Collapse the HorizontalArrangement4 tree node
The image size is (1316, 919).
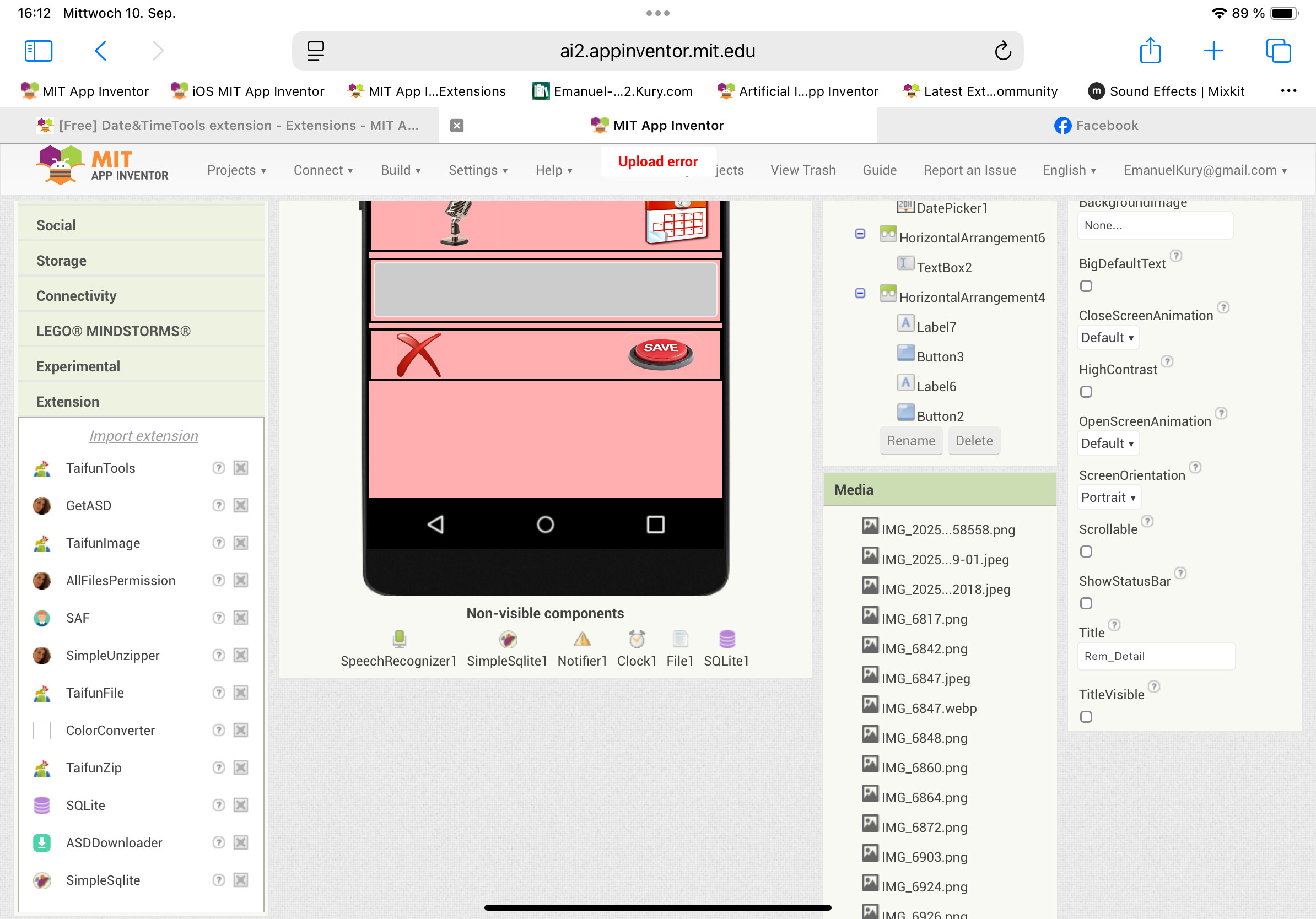tap(860, 293)
